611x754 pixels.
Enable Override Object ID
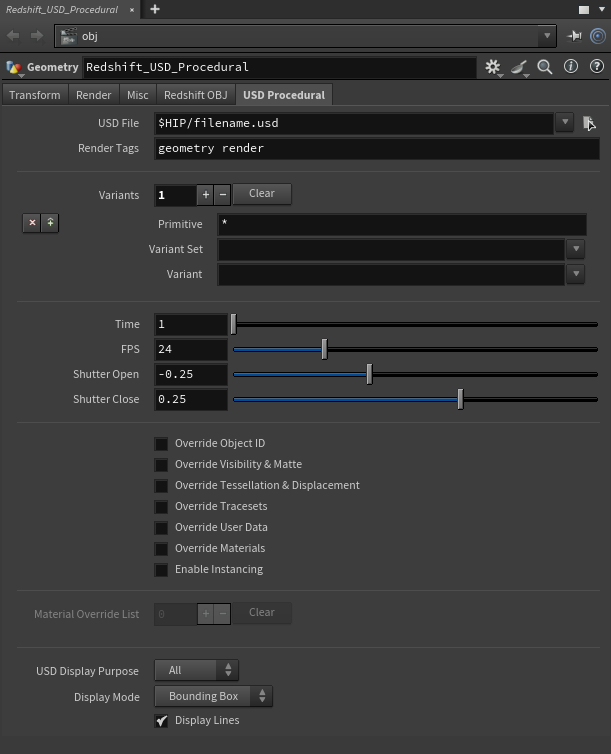(161, 443)
